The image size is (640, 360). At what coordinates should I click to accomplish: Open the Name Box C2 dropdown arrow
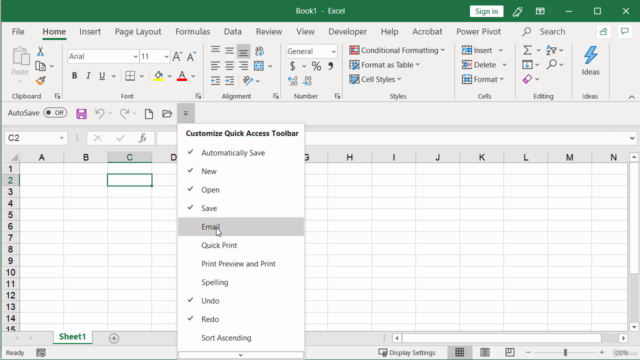tap(62, 138)
